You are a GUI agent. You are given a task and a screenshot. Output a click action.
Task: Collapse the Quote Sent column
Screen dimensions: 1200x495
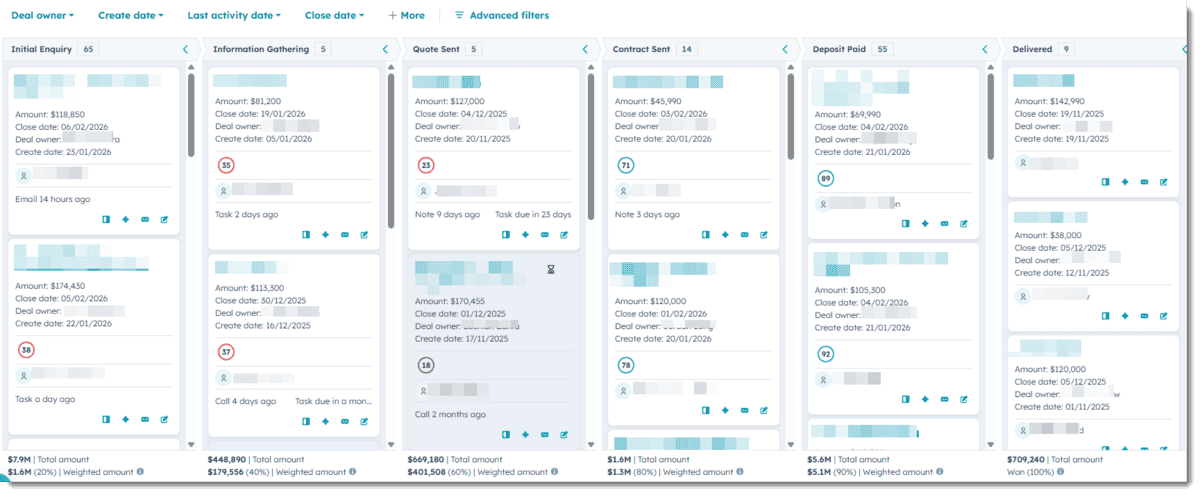click(586, 49)
